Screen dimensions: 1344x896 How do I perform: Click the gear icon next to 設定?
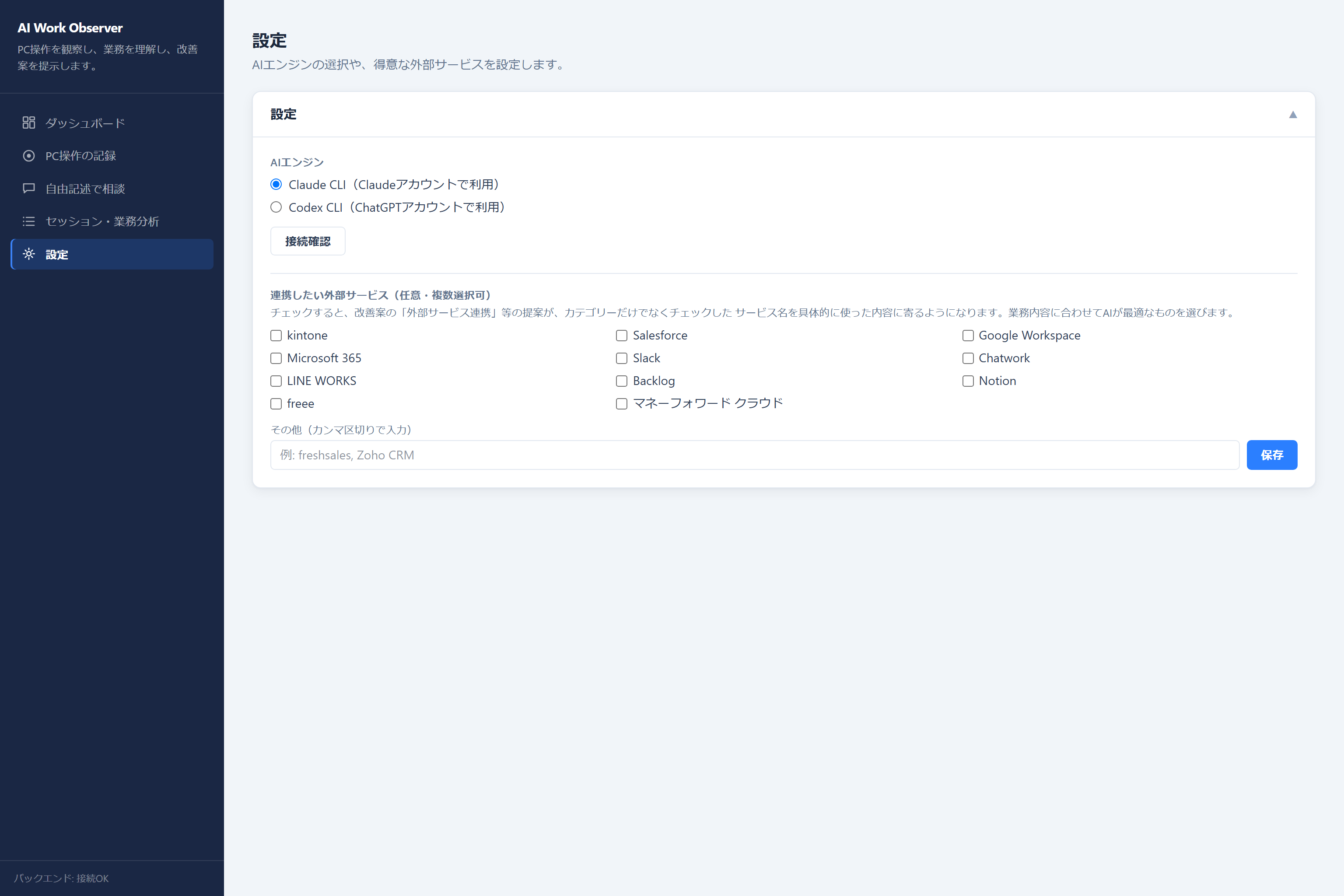pyautogui.click(x=28, y=254)
